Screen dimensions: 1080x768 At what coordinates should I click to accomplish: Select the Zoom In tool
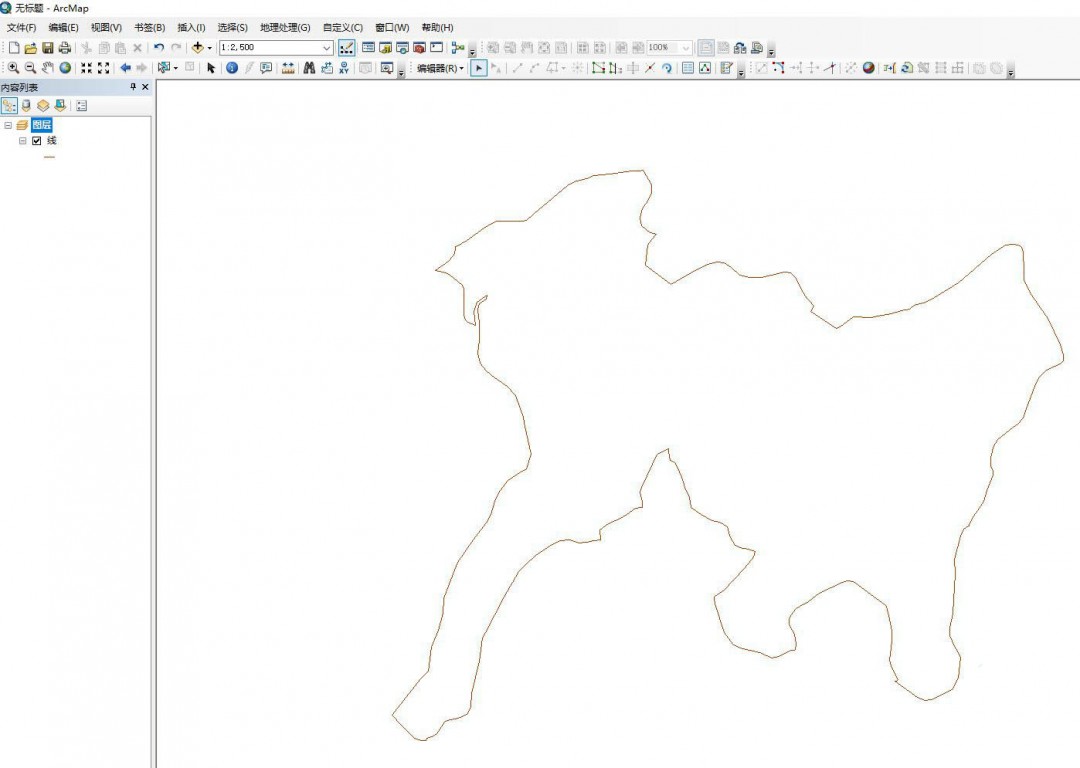click(13, 68)
